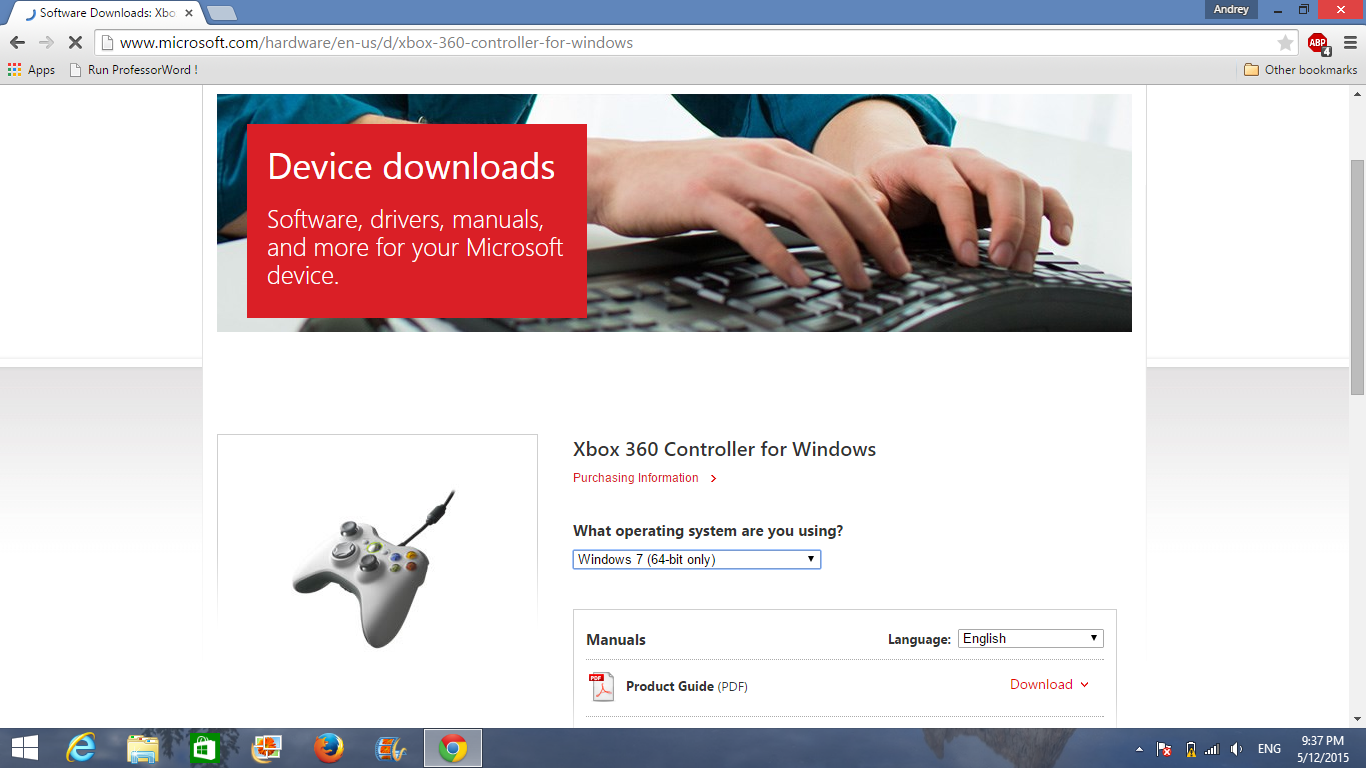
Task: Click the scrollbar down arrow
Action: point(1357,719)
